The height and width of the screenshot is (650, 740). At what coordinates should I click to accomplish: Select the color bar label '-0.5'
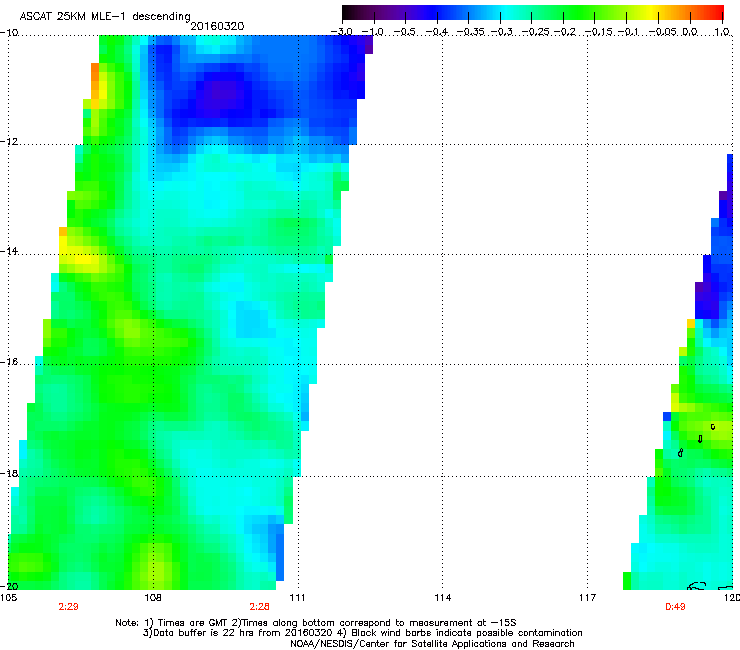click(x=404, y=32)
